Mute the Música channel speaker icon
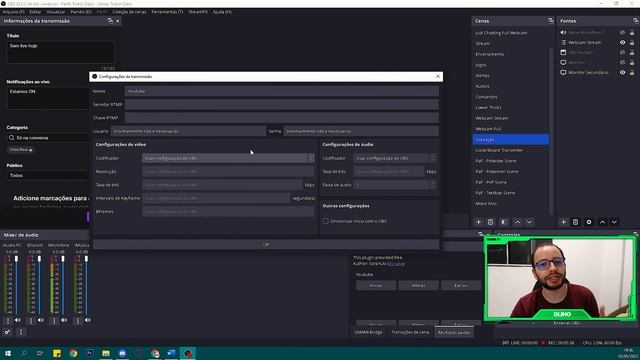The image size is (640, 360). (x=88, y=320)
